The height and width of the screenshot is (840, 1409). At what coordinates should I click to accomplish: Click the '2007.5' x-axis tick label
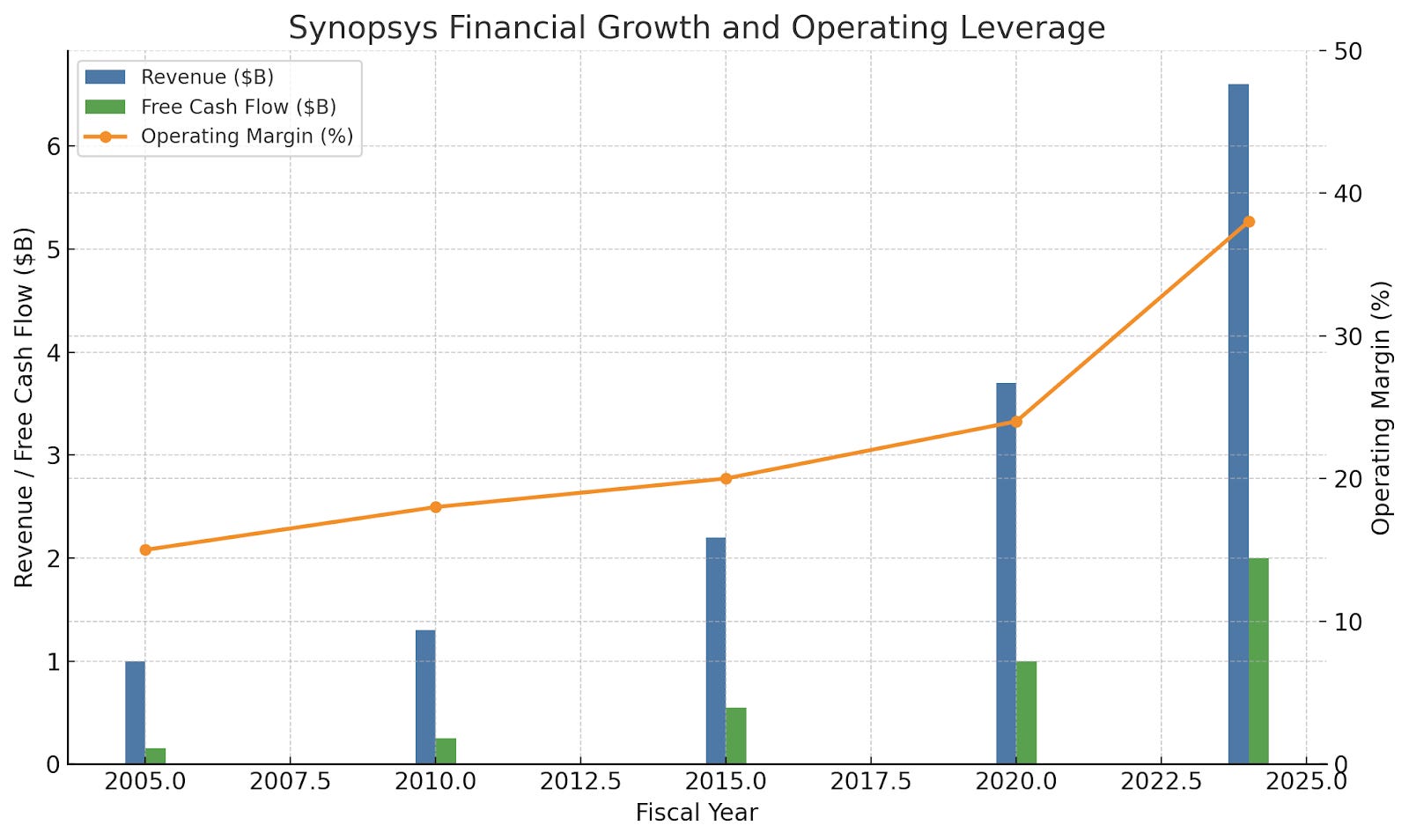click(291, 782)
